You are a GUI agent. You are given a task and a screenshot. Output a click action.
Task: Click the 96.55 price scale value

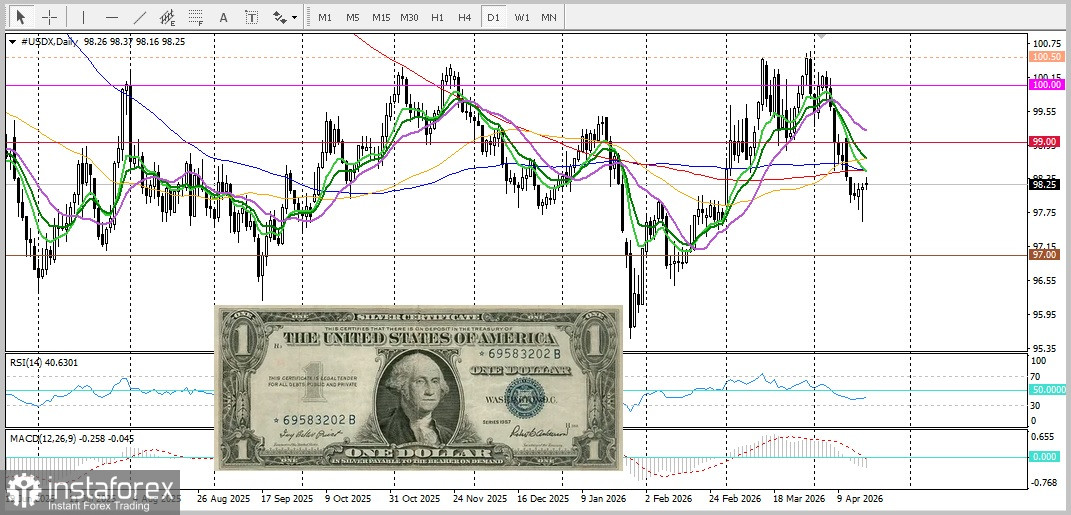[x=1045, y=280]
